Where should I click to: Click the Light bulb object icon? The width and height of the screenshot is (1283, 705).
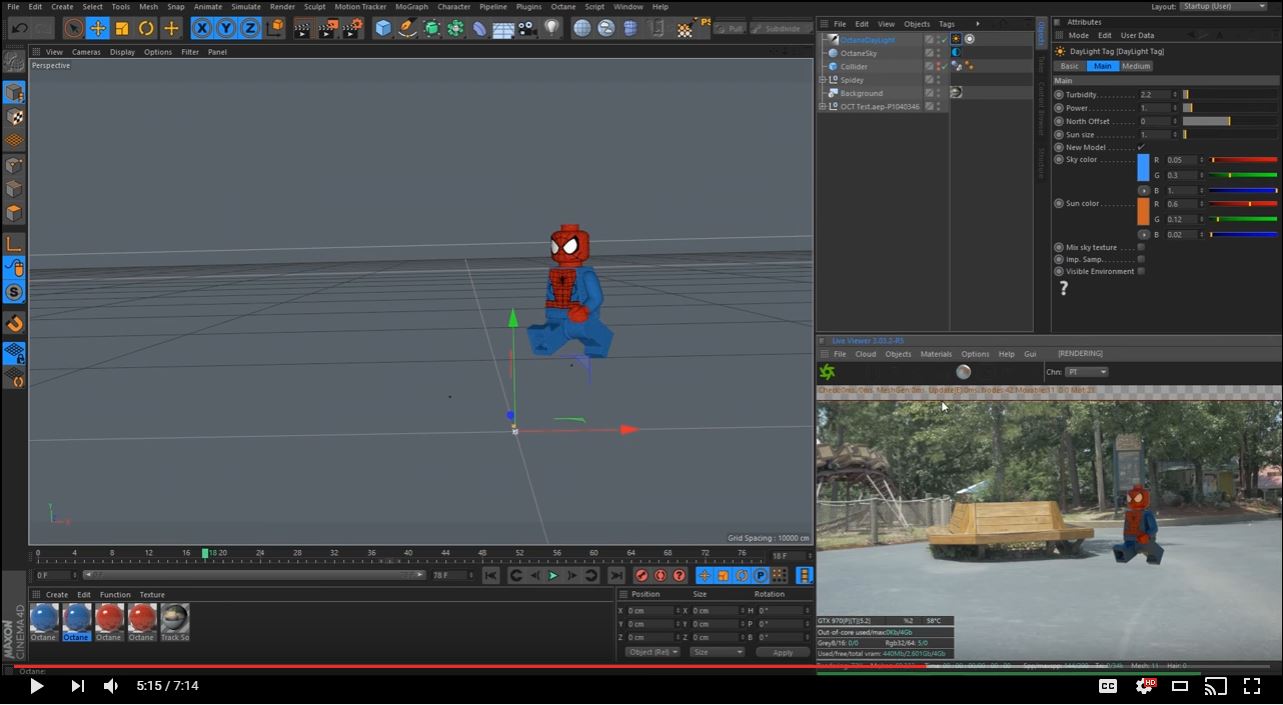point(552,28)
